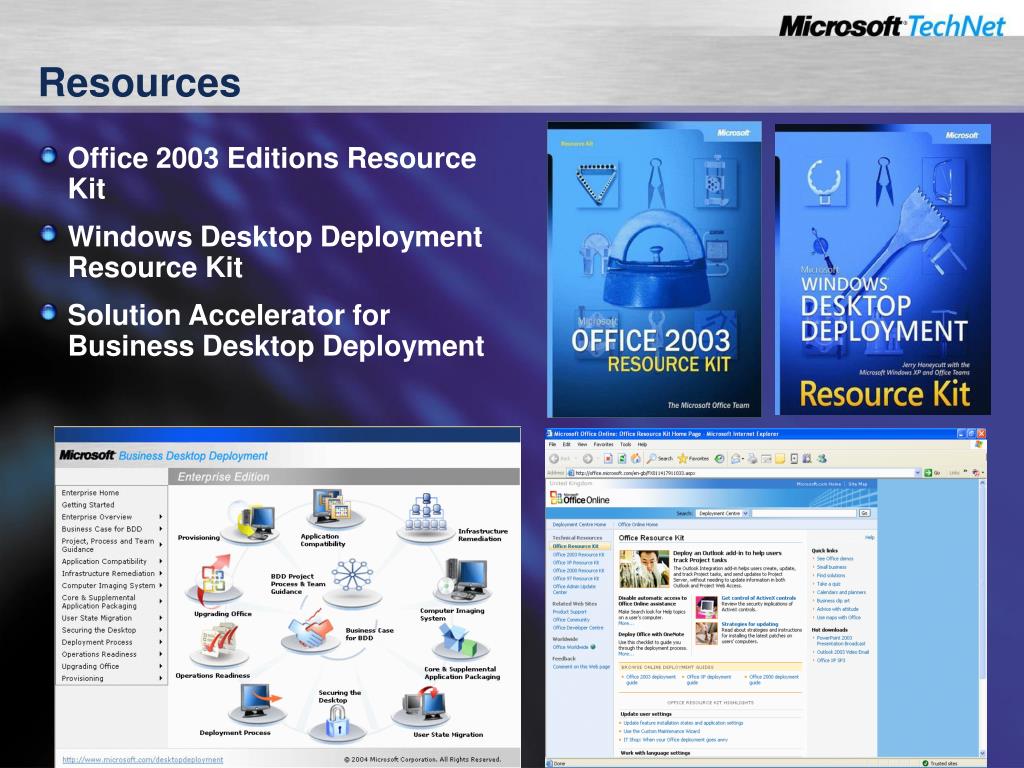The width and height of the screenshot is (1024, 768).
Task: Click the desktopdeployment URL link
Action: click(x=142, y=760)
